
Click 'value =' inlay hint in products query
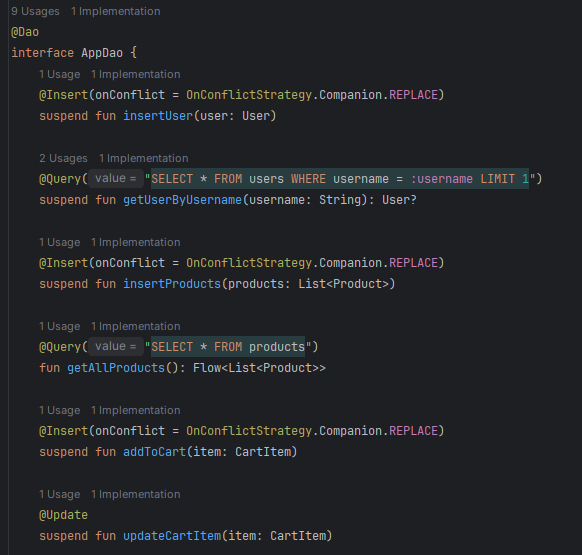[116, 347]
